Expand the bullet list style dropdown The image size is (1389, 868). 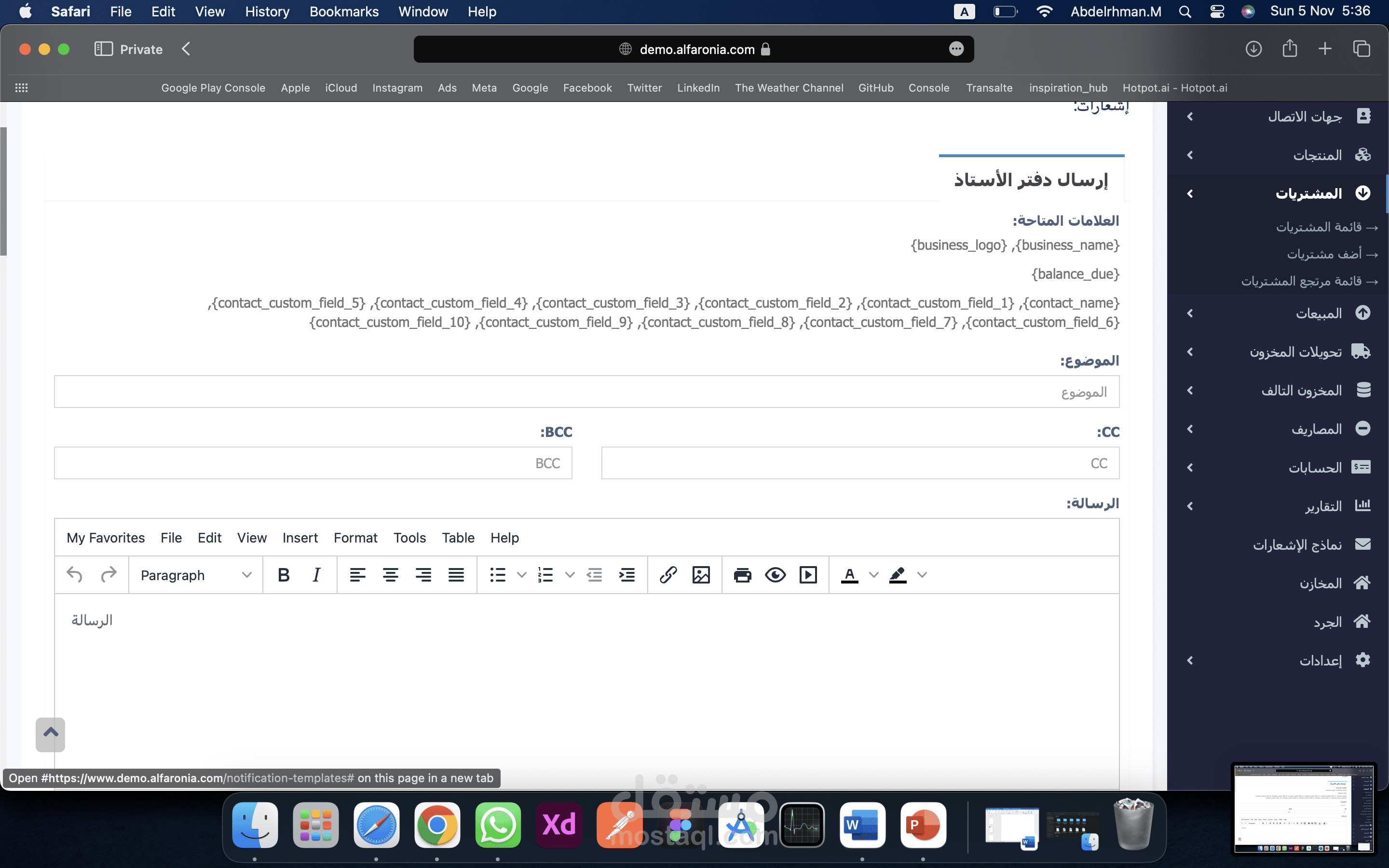522,575
